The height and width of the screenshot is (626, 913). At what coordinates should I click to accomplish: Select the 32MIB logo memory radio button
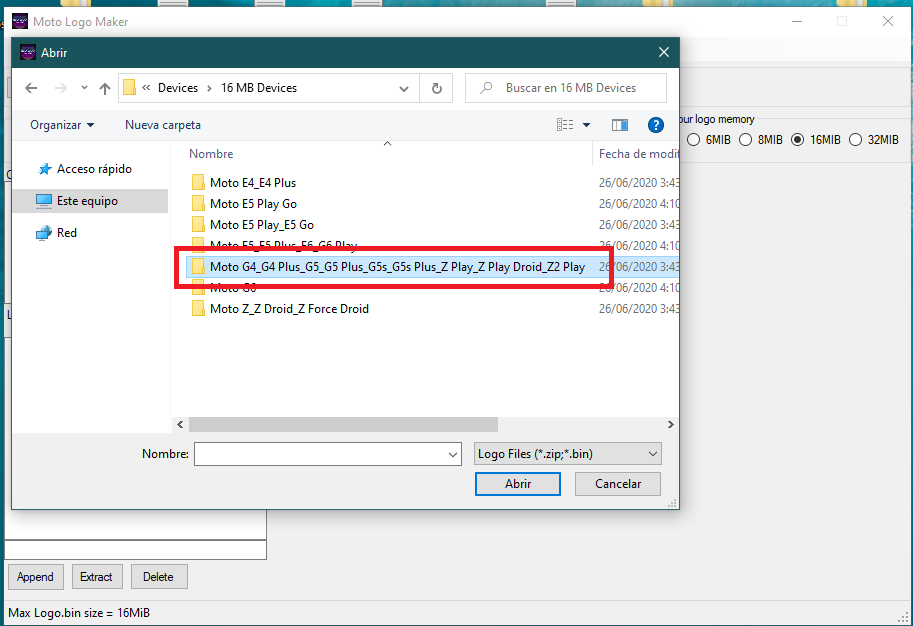855,140
